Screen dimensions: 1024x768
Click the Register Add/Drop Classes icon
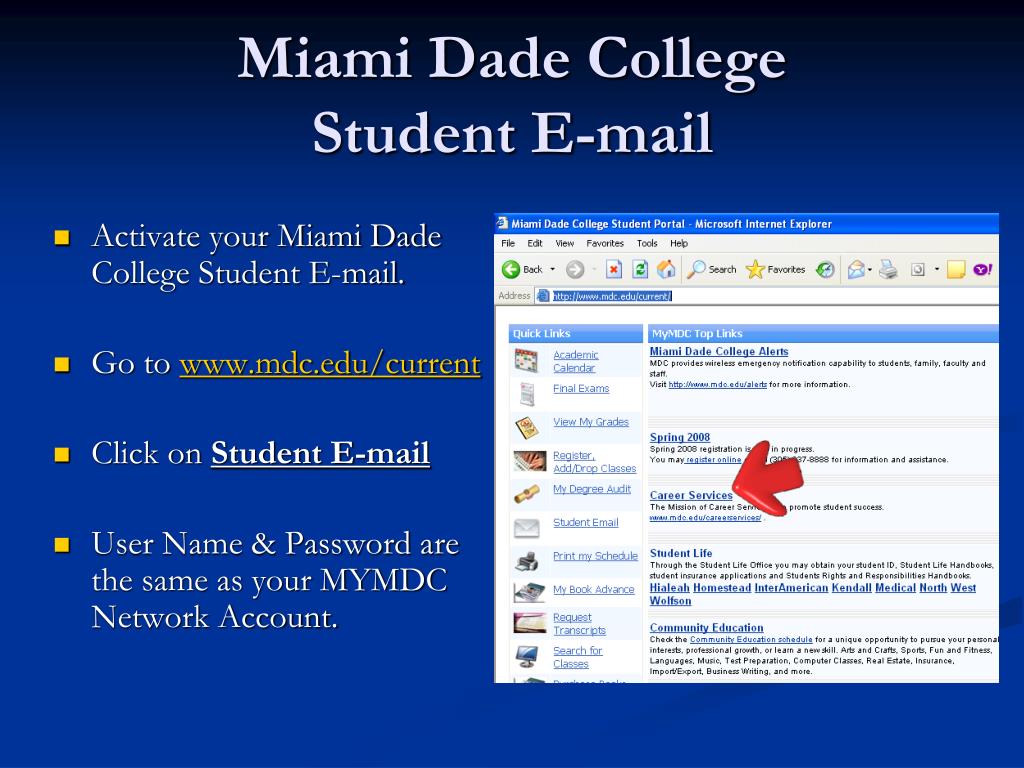click(x=530, y=461)
